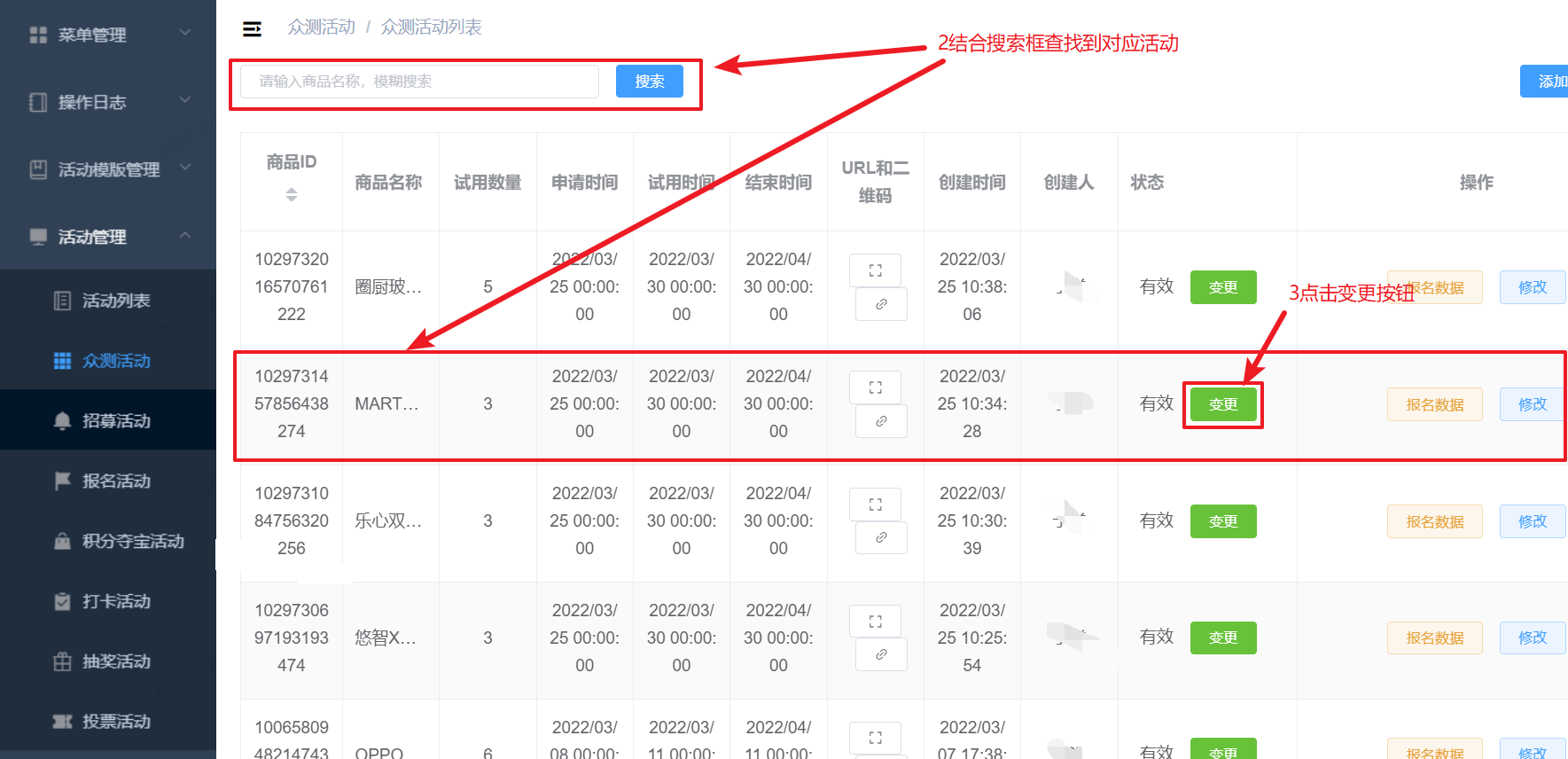Click the 积分夺宝活动 bag icon
This screenshot has height=759, width=1568.
(62, 541)
